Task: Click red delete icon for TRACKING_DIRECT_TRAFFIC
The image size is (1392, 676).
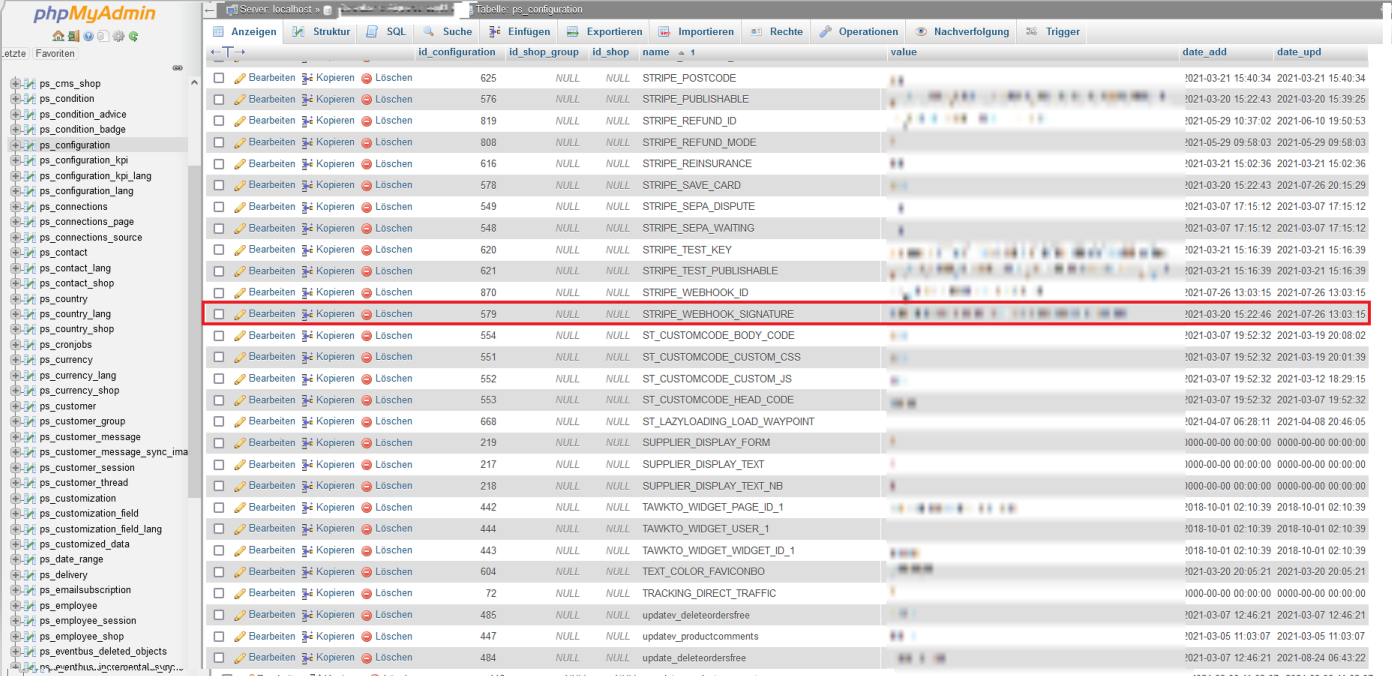Action: pyautogui.click(x=366, y=593)
